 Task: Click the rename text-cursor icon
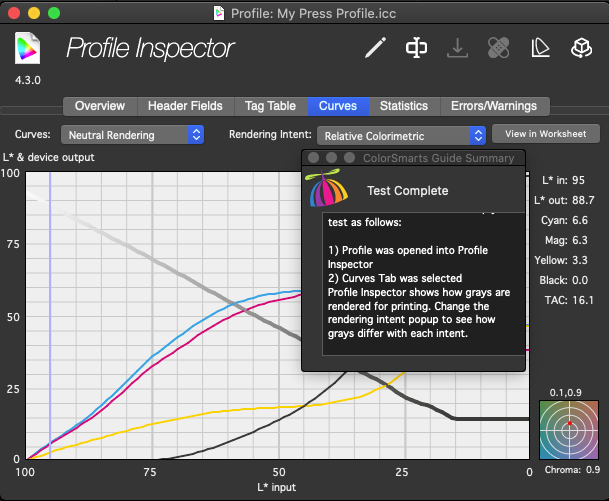pos(416,47)
